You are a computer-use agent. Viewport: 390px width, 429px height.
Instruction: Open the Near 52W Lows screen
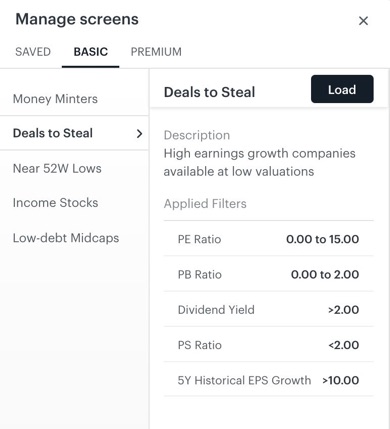tap(74, 168)
